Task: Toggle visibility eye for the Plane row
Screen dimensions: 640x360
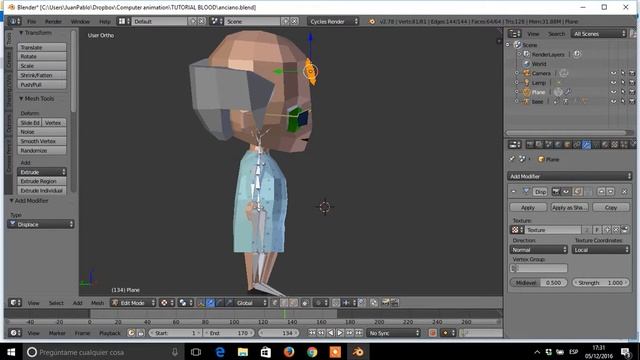Action: click(613, 92)
